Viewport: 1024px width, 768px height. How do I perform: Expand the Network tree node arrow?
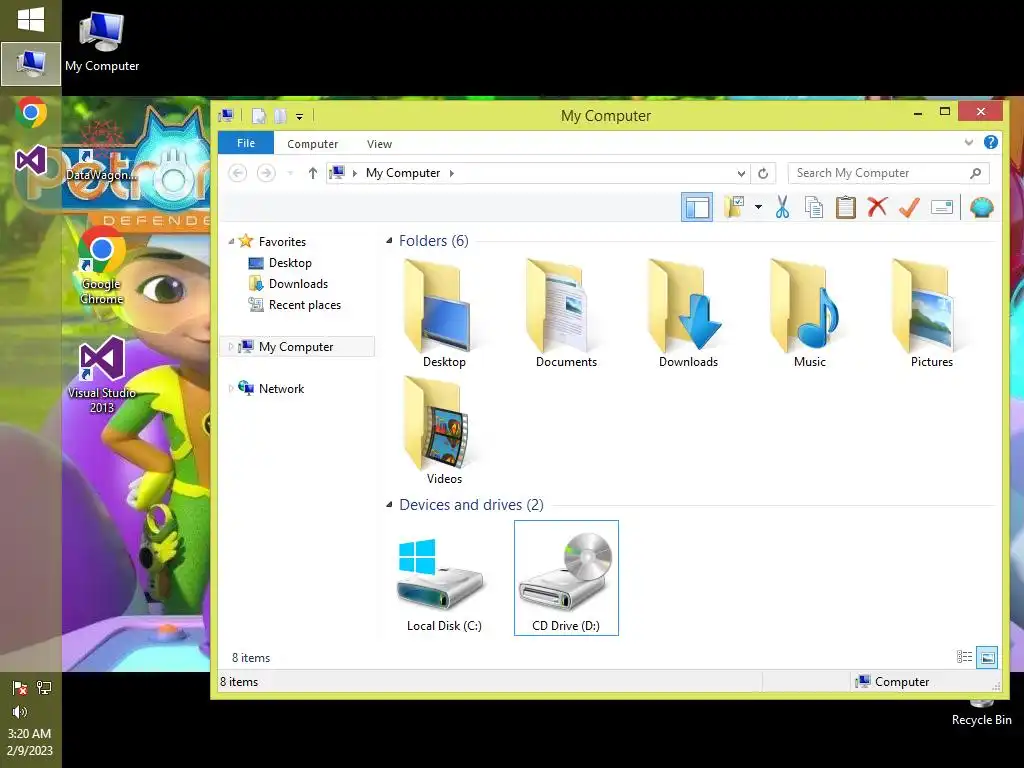pyautogui.click(x=231, y=389)
